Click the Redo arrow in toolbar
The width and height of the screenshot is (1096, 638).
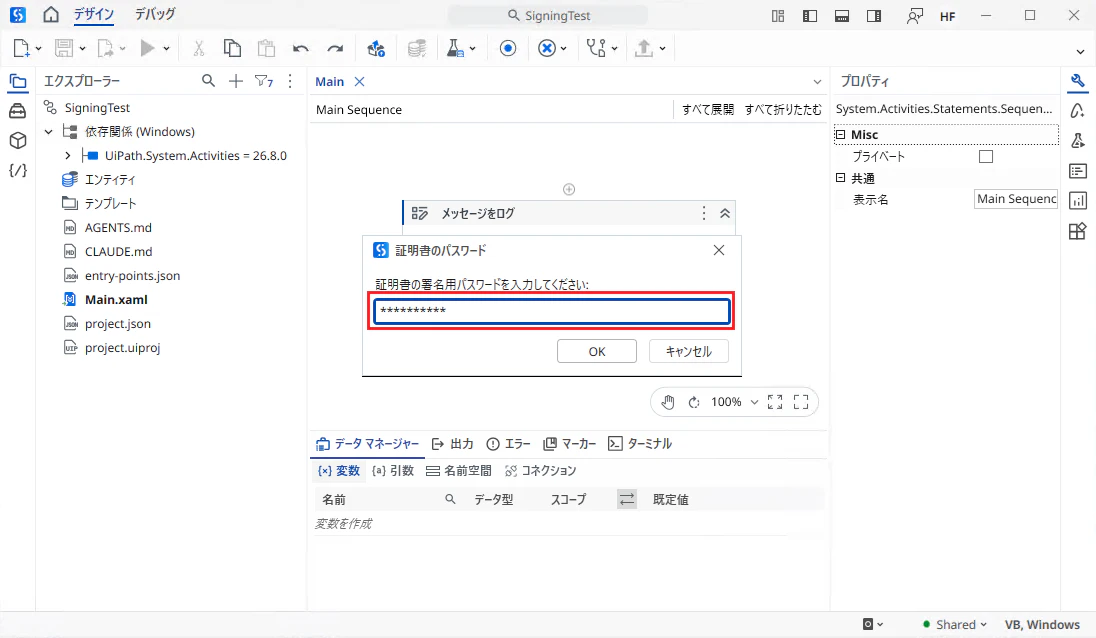coord(336,48)
